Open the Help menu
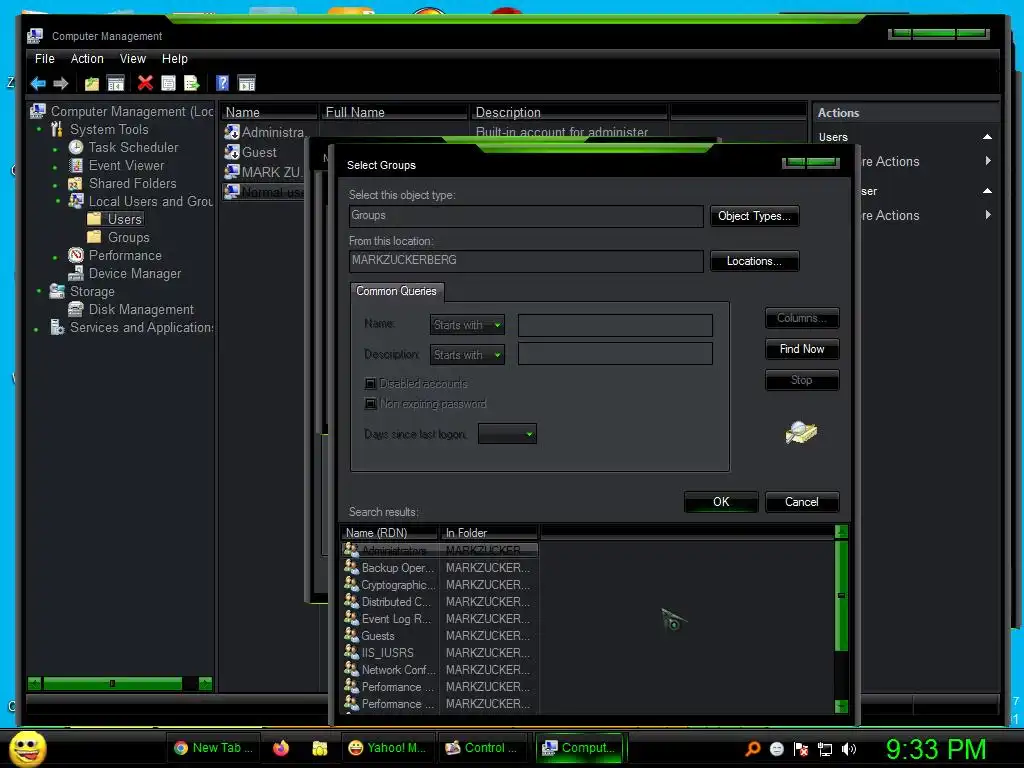 point(174,59)
